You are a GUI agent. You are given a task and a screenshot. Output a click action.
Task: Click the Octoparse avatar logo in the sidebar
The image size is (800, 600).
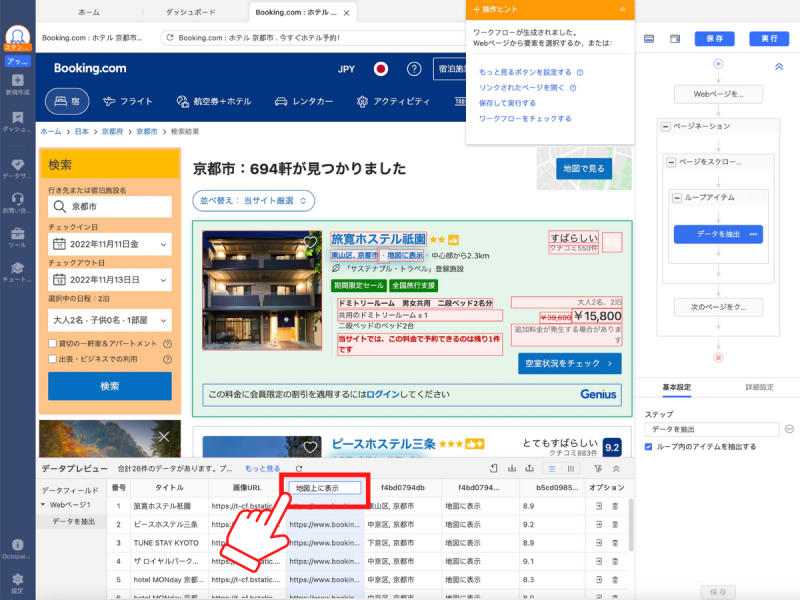(17, 36)
